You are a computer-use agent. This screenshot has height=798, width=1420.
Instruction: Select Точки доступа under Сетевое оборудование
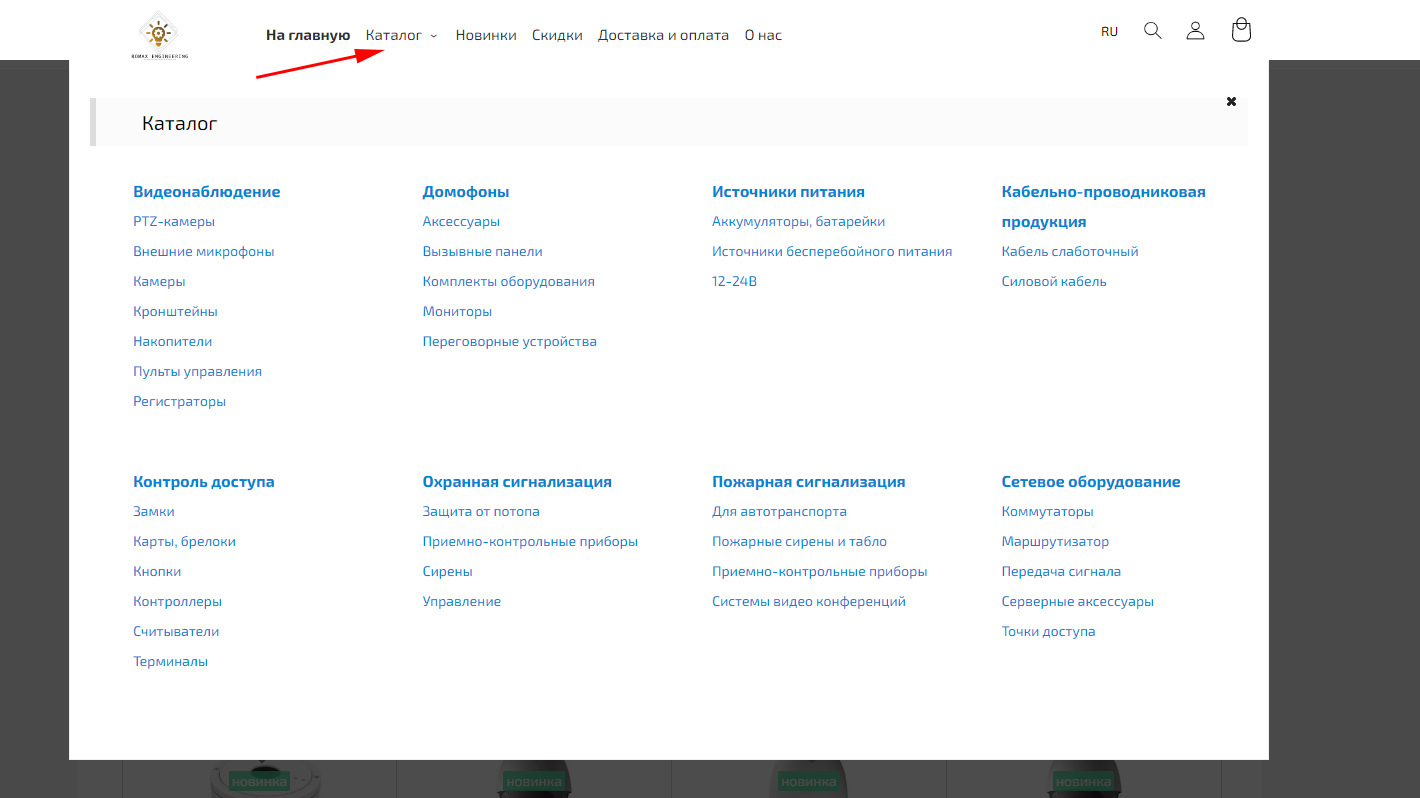pyautogui.click(x=1048, y=632)
